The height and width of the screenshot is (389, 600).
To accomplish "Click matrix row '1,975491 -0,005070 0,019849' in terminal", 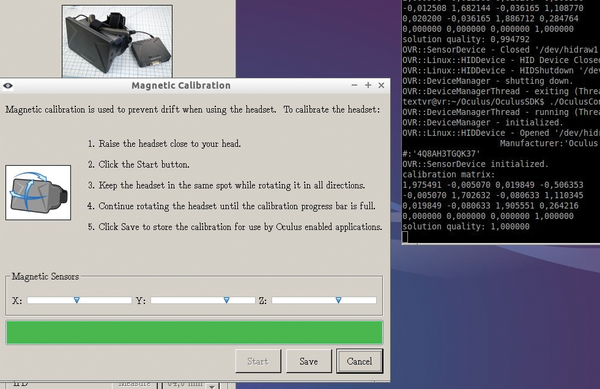I will pyautogui.click(x=493, y=185).
